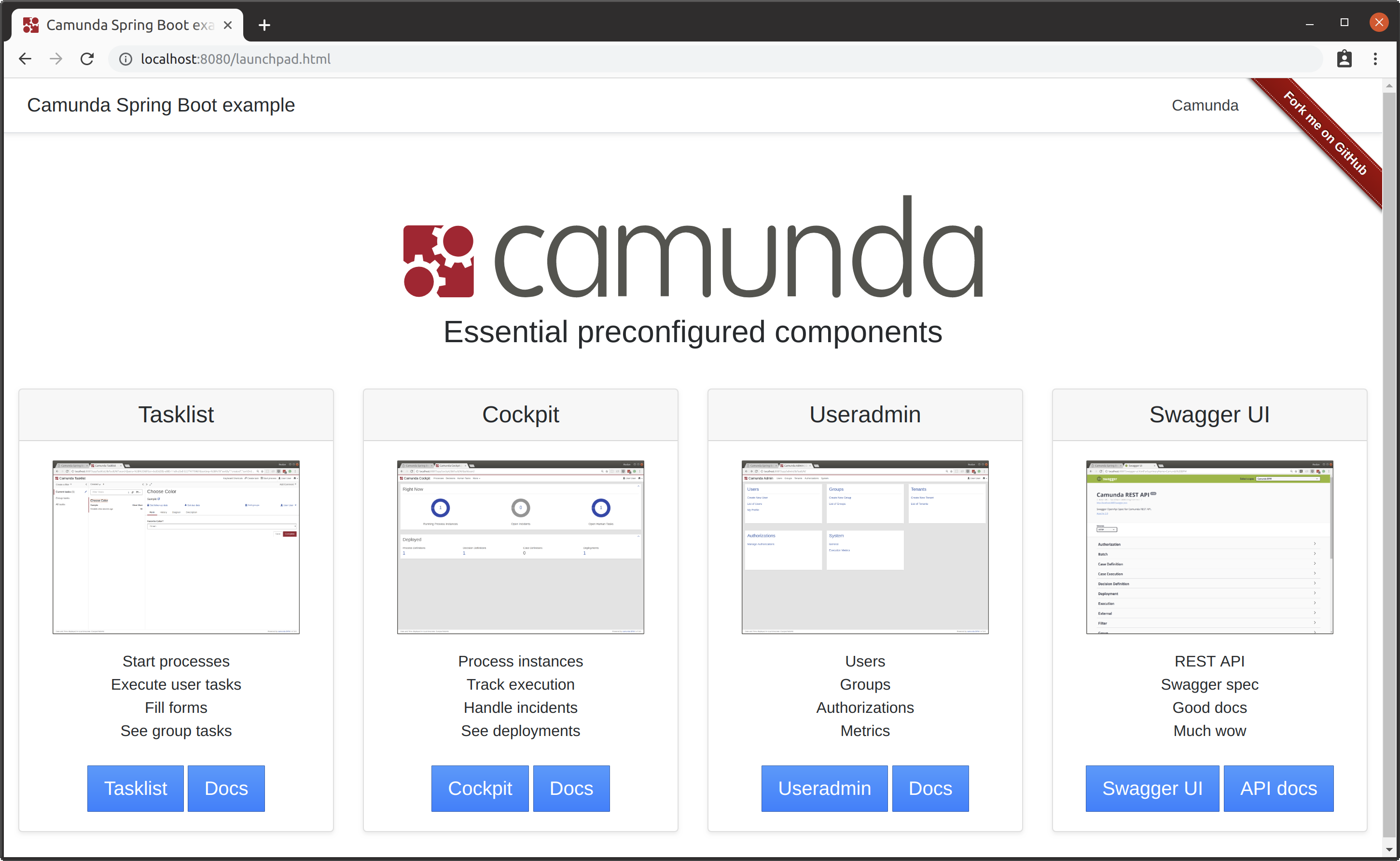Click the site info icon in address bar

click(125, 59)
